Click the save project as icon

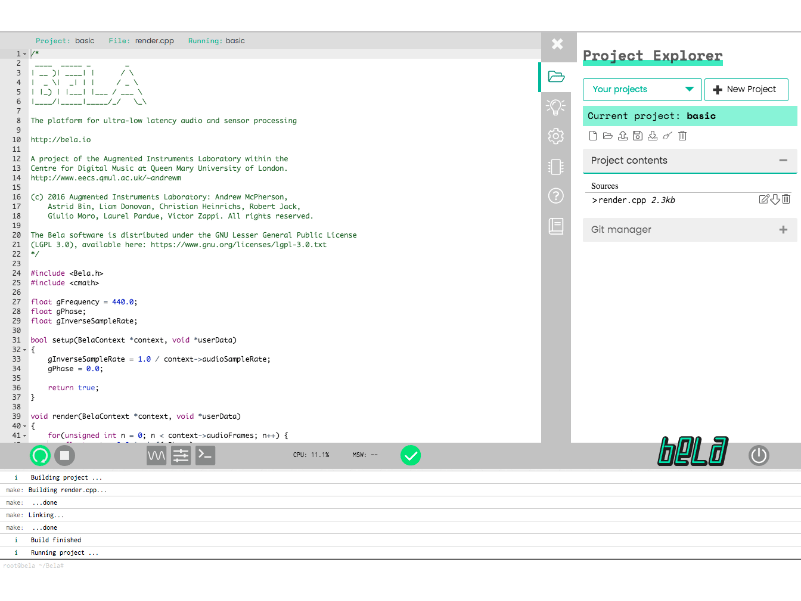638,136
